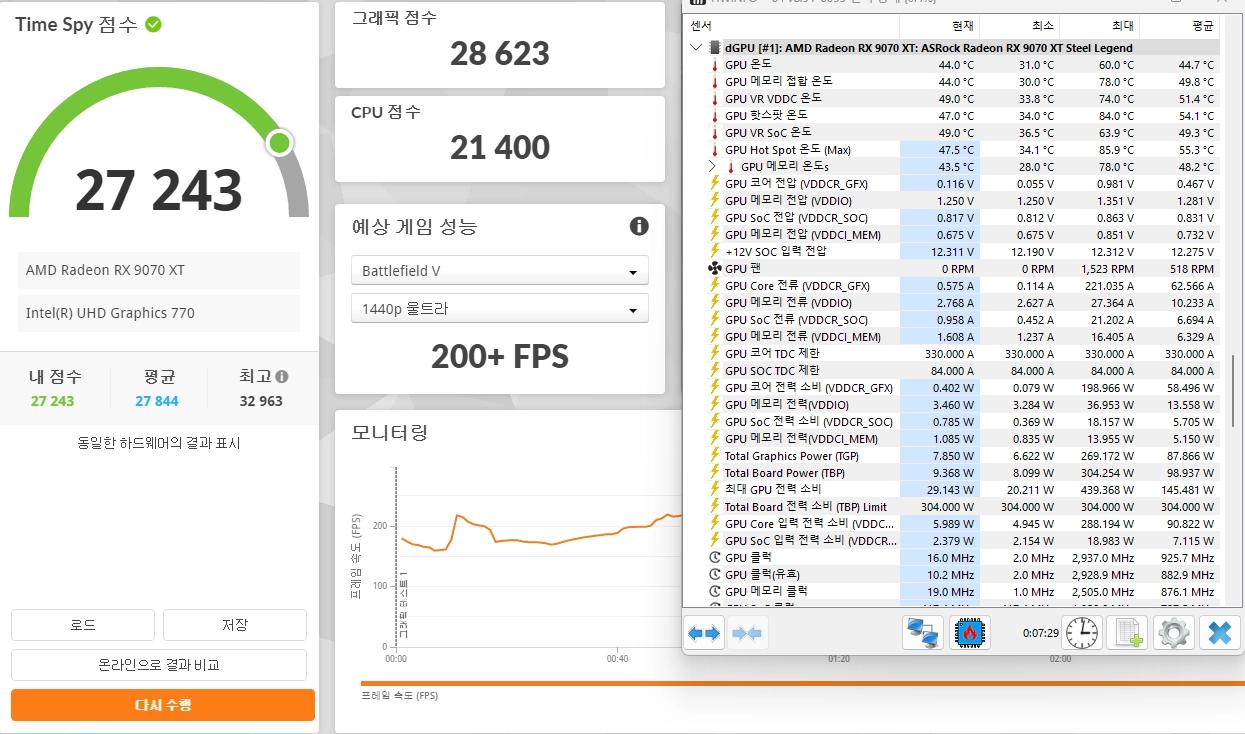Select the Total Graphics Power (TGP) row

pyautogui.click(x=951, y=456)
